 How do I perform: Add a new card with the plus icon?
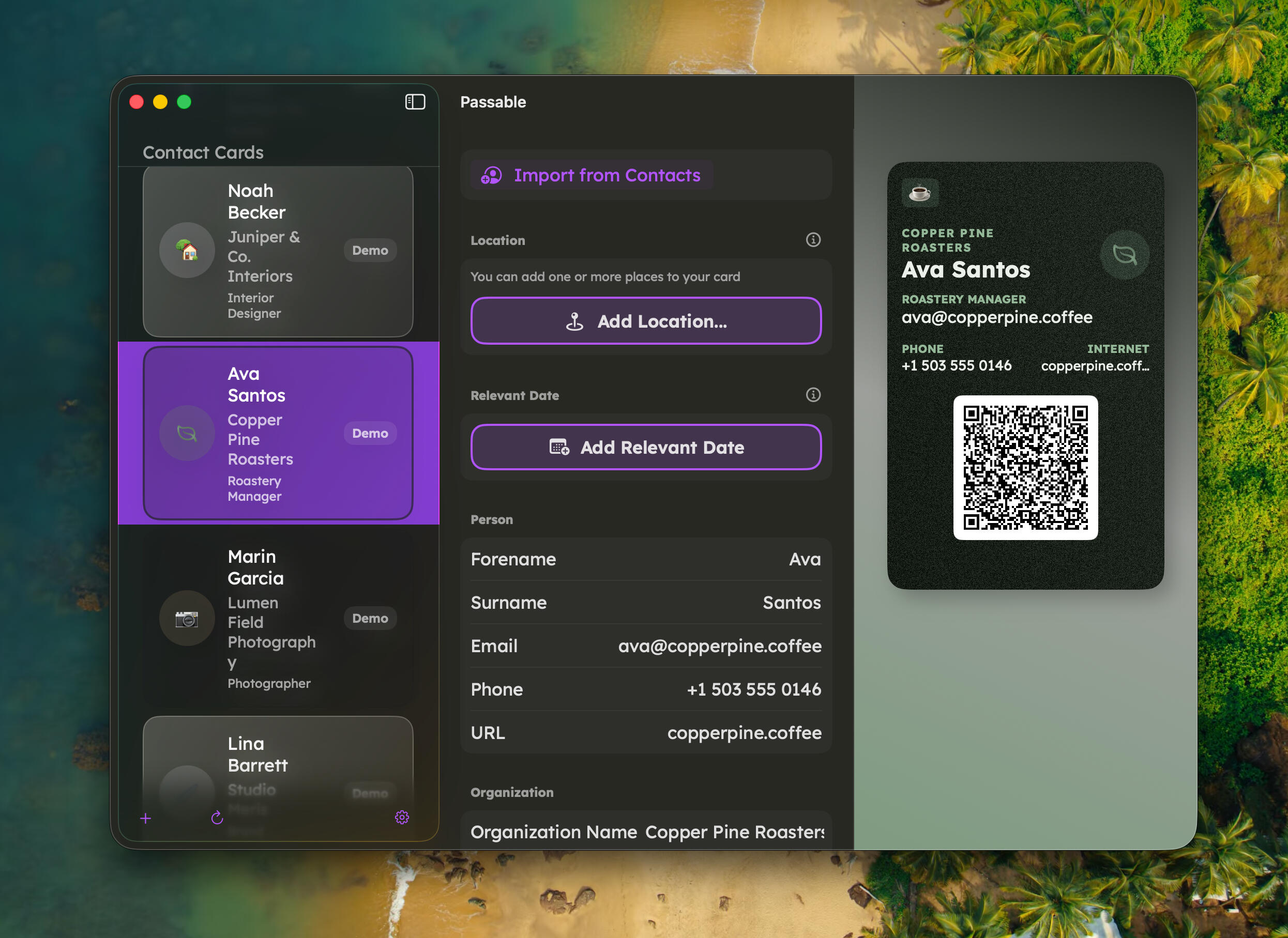tap(146, 818)
